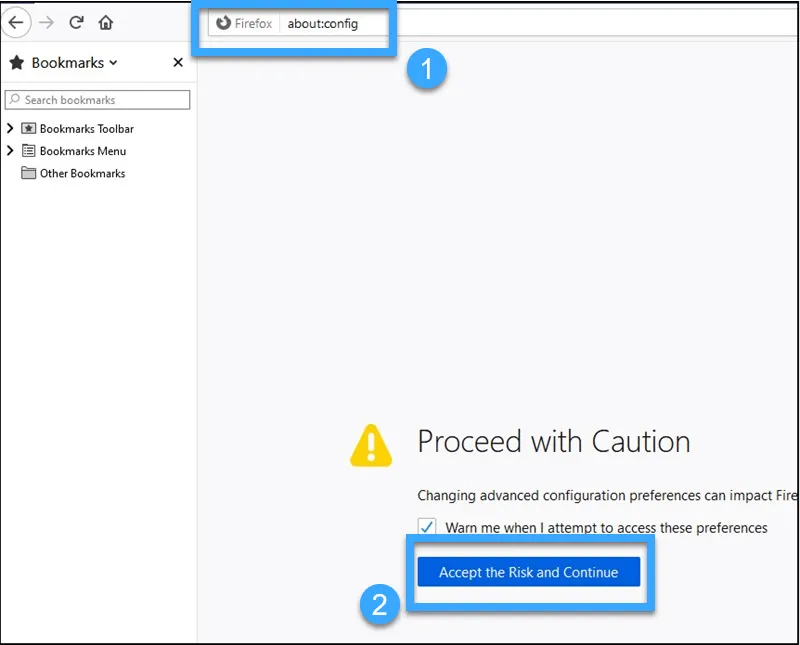Reload the current page
800x645 pixels.
click(76, 23)
